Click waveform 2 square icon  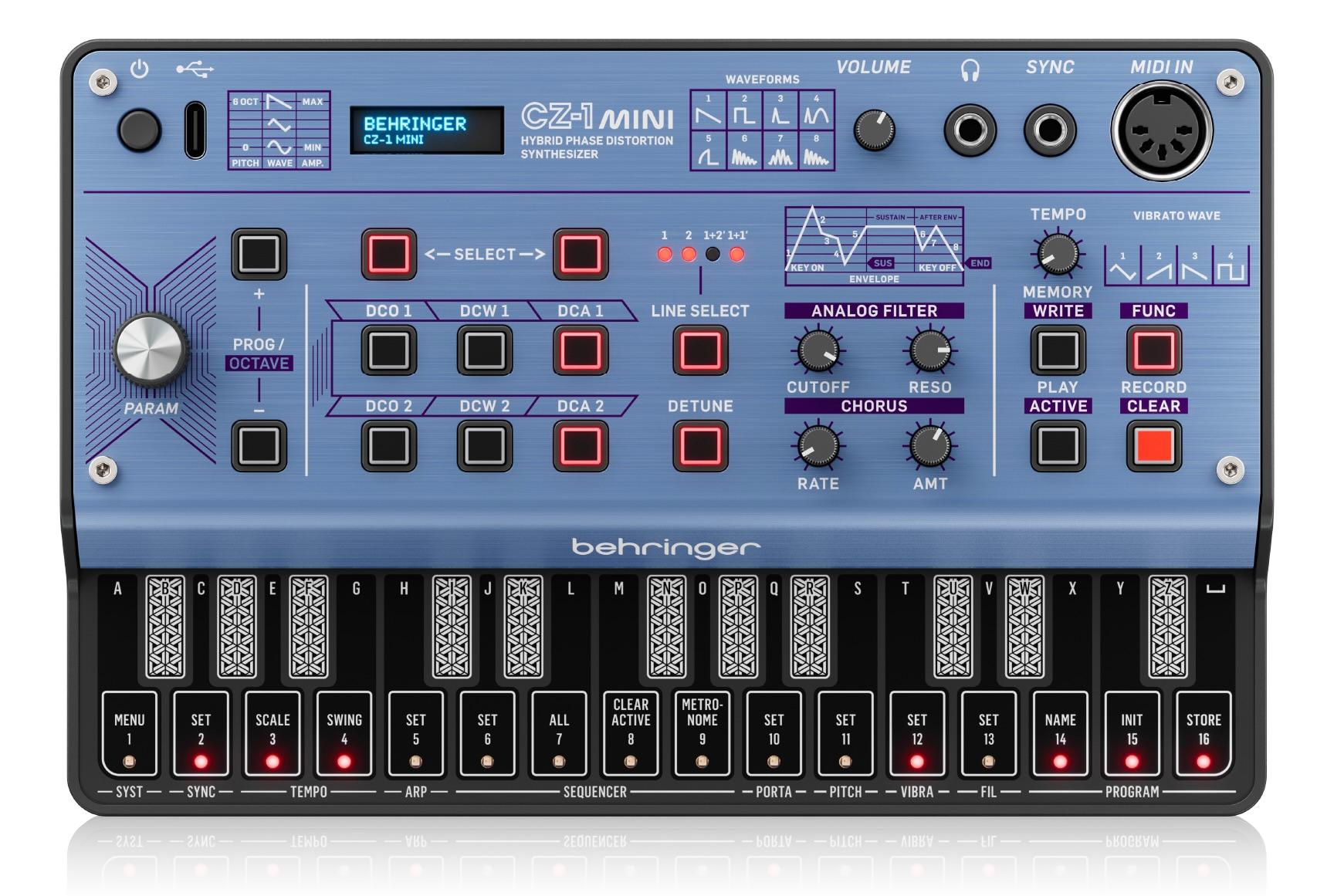tap(744, 116)
